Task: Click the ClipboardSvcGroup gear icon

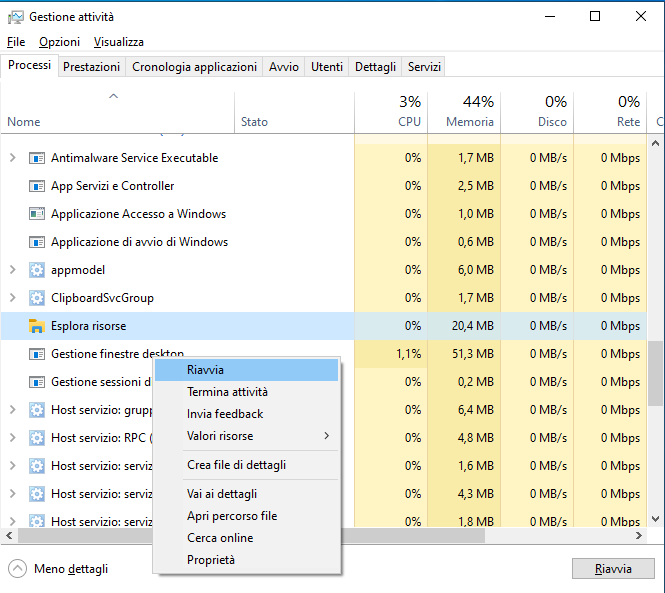Action: pyautogui.click(x=37, y=298)
